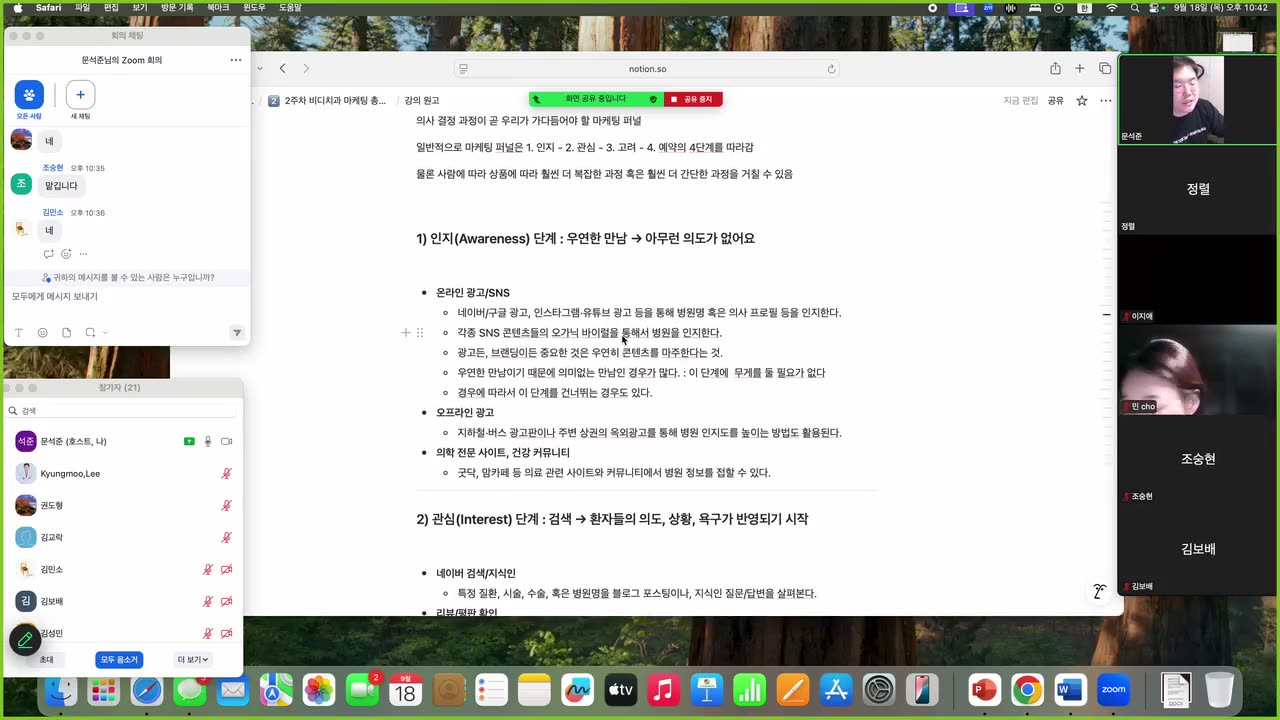This screenshot has height=720, width=1280.
Task: Open the 파일 menu
Action: (x=82, y=8)
